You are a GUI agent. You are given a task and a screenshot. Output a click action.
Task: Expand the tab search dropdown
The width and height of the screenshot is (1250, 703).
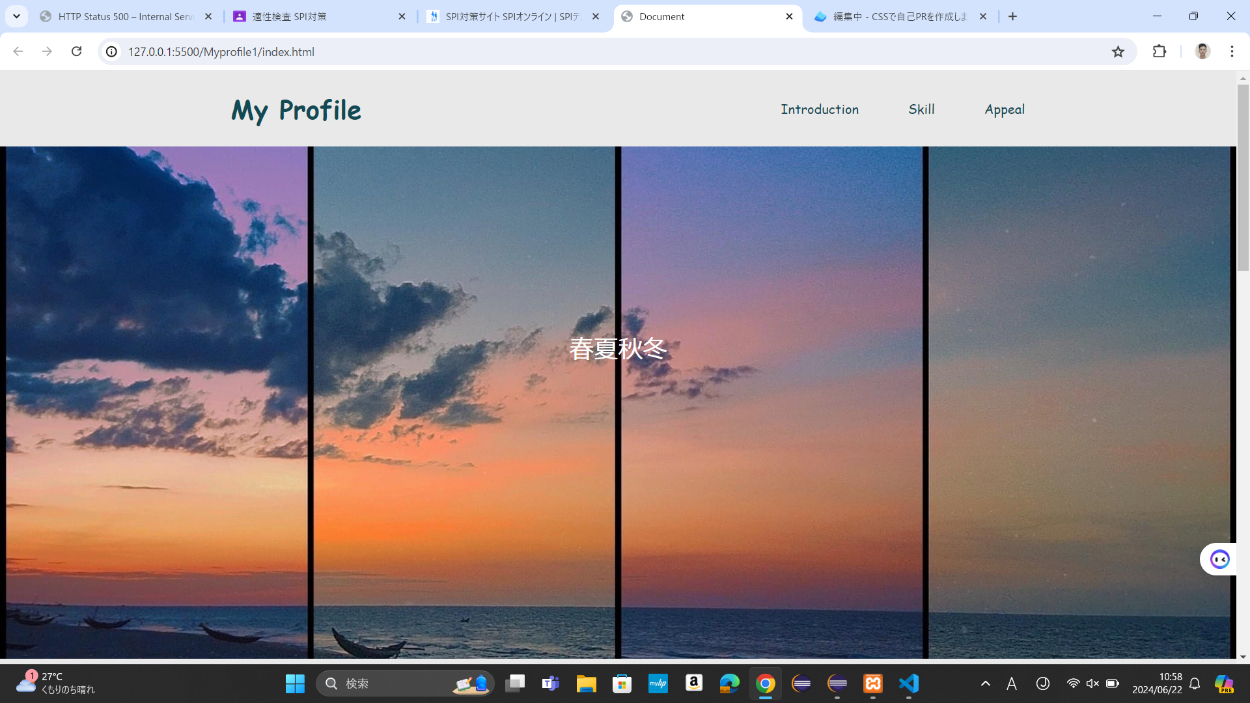tap(16, 16)
